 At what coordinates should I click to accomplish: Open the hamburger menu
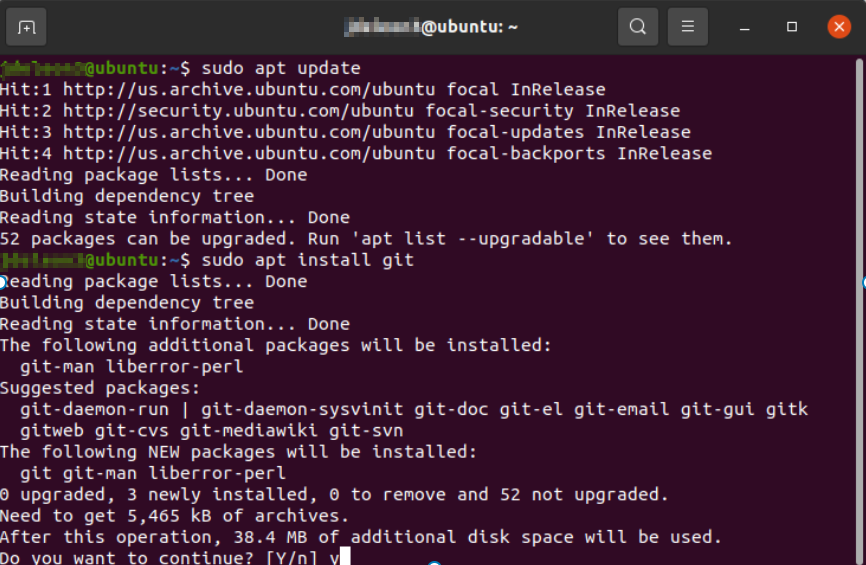point(688,27)
